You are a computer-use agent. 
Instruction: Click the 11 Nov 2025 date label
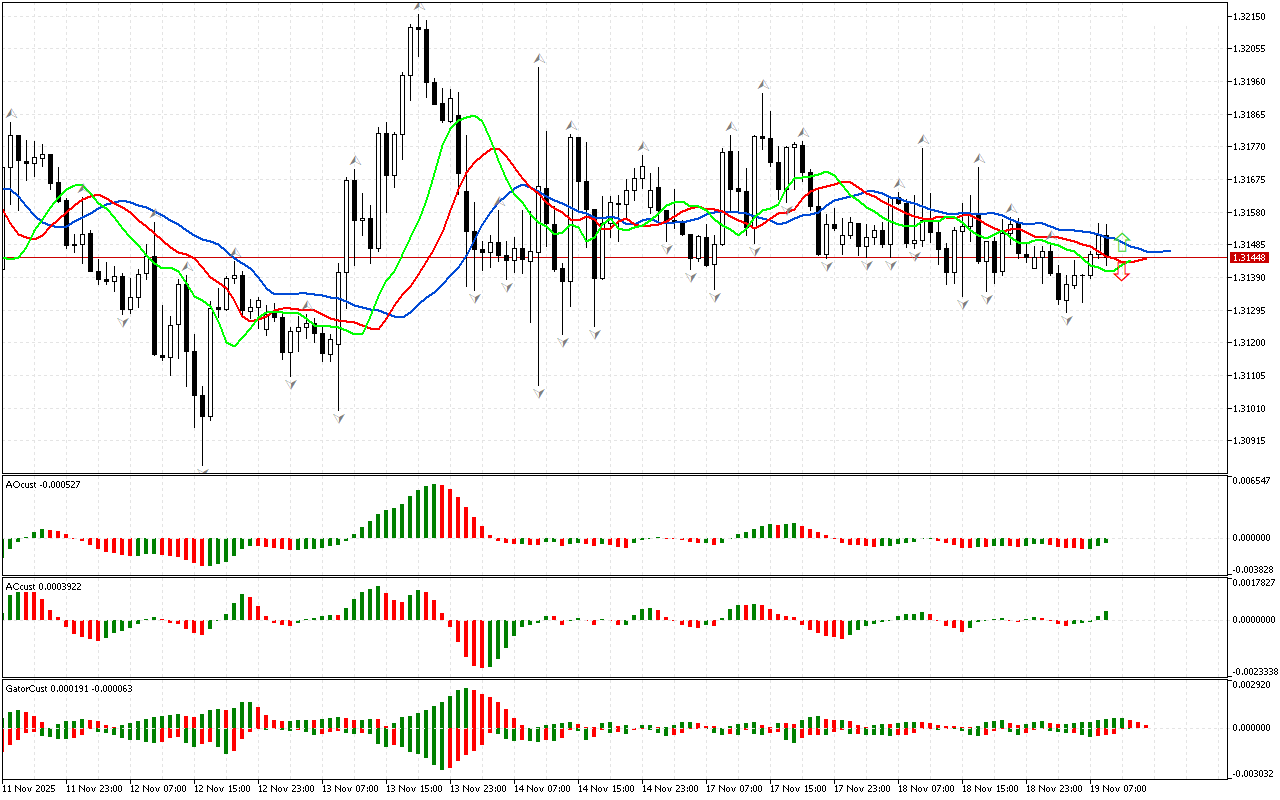[x=30, y=789]
